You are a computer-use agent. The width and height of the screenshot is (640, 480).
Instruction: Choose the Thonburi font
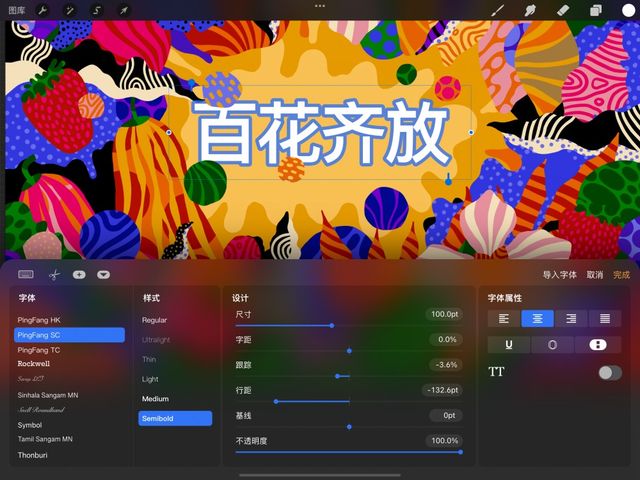point(32,455)
